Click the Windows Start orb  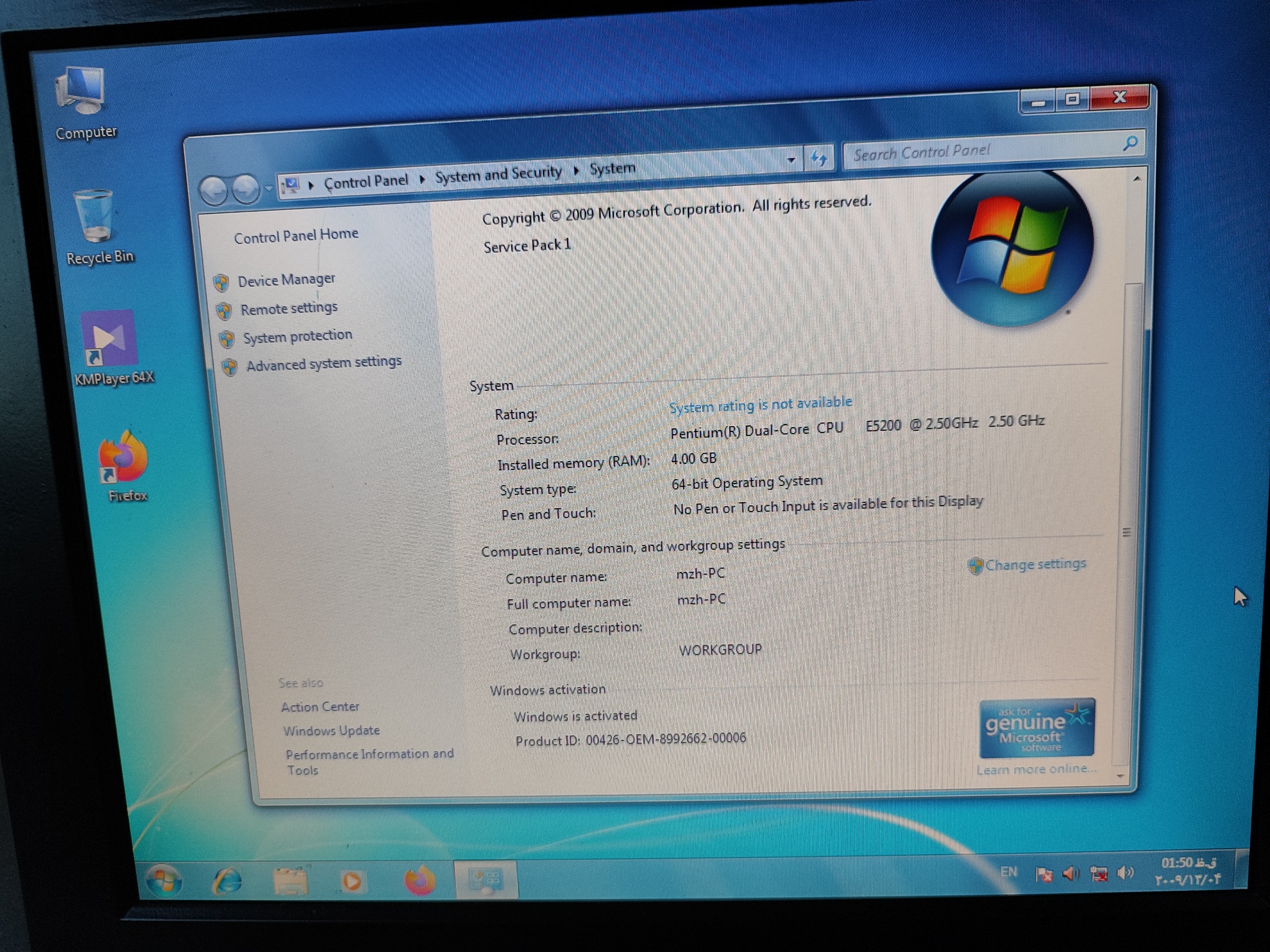point(164,880)
